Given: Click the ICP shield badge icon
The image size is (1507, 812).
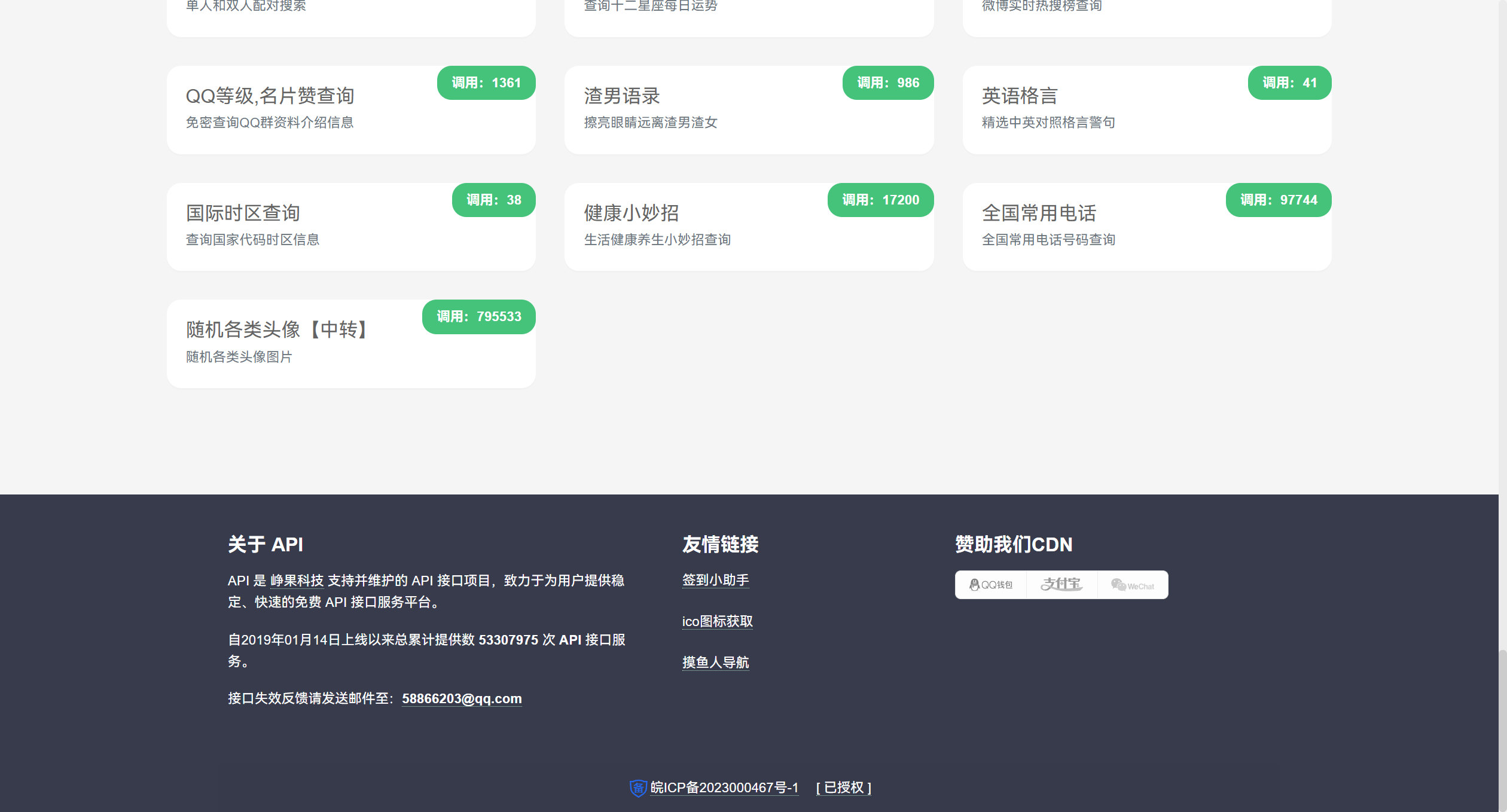Looking at the screenshot, I should [x=638, y=788].
